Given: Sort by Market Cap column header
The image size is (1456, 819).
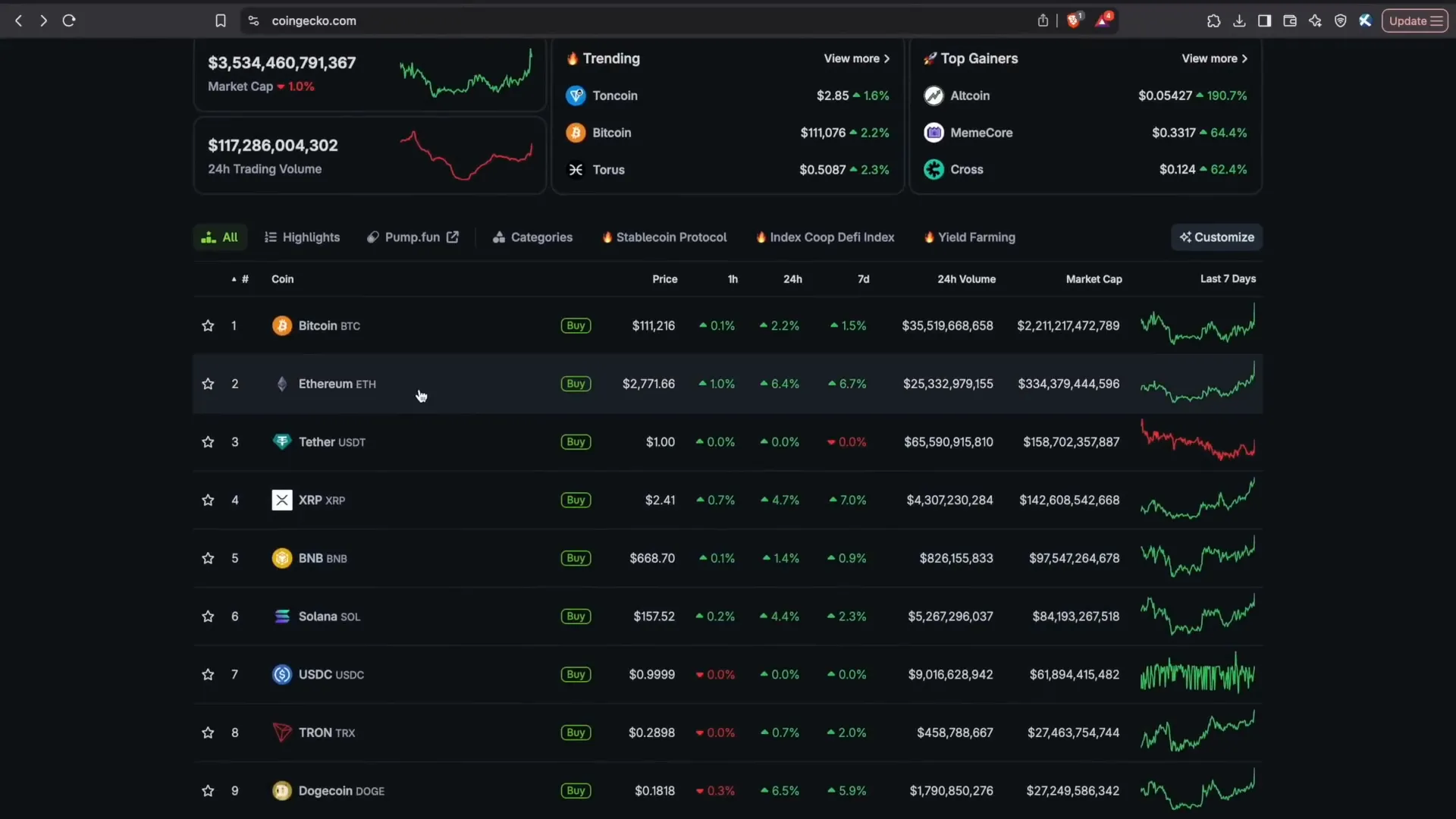Looking at the screenshot, I should click(x=1094, y=279).
